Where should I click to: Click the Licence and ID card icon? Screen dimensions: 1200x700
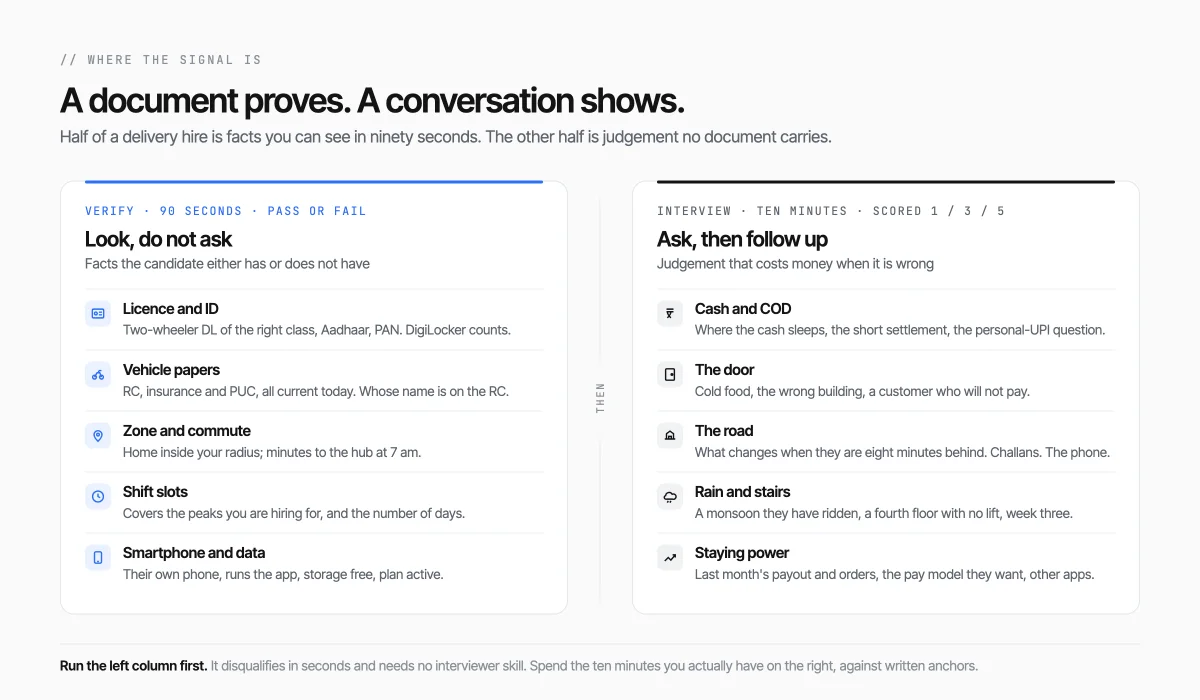pyautogui.click(x=98, y=313)
